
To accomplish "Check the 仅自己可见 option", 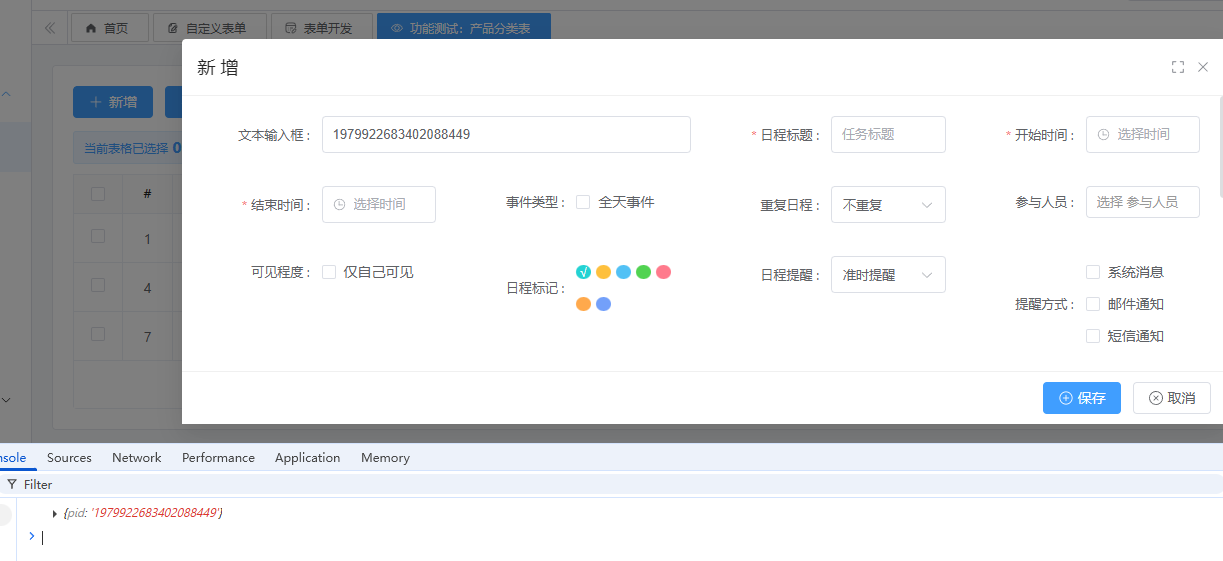I will pos(329,272).
